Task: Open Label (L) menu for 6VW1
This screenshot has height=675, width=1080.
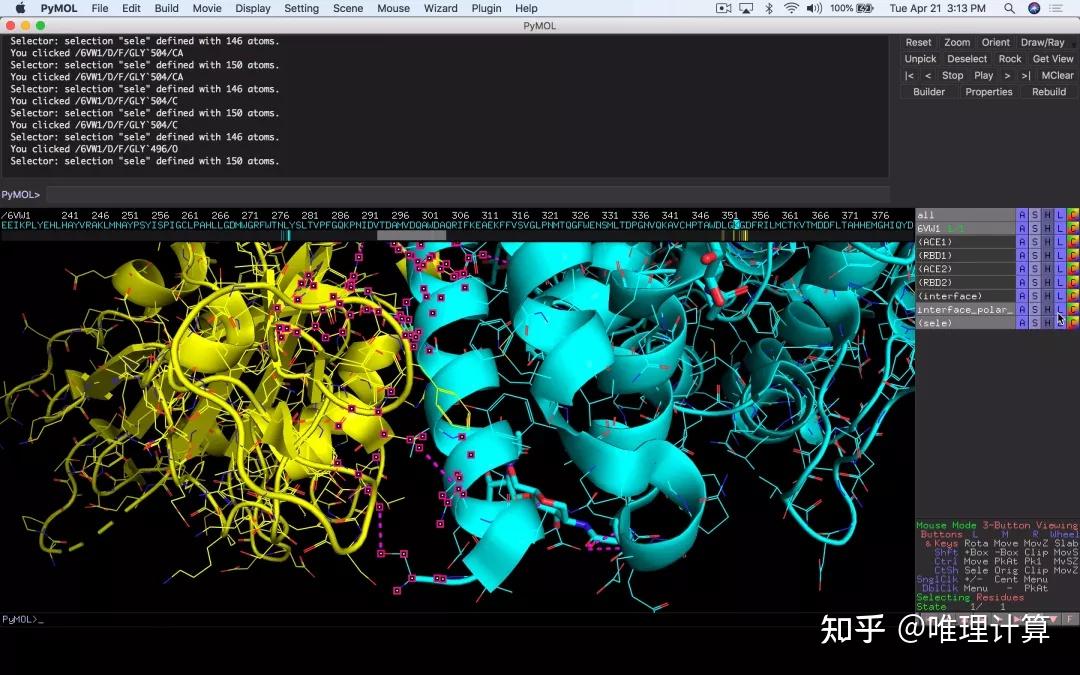Action: point(1060,229)
